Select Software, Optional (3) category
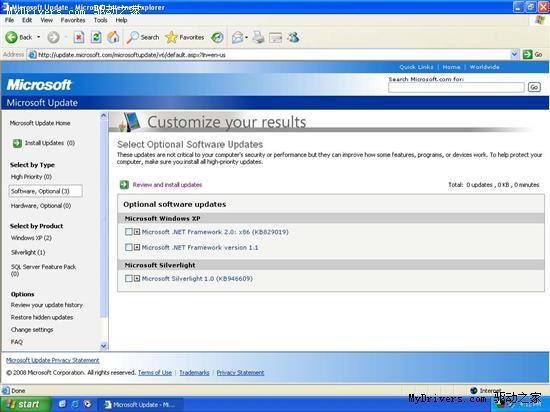Viewport: 550px width, 412px height. (46, 191)
